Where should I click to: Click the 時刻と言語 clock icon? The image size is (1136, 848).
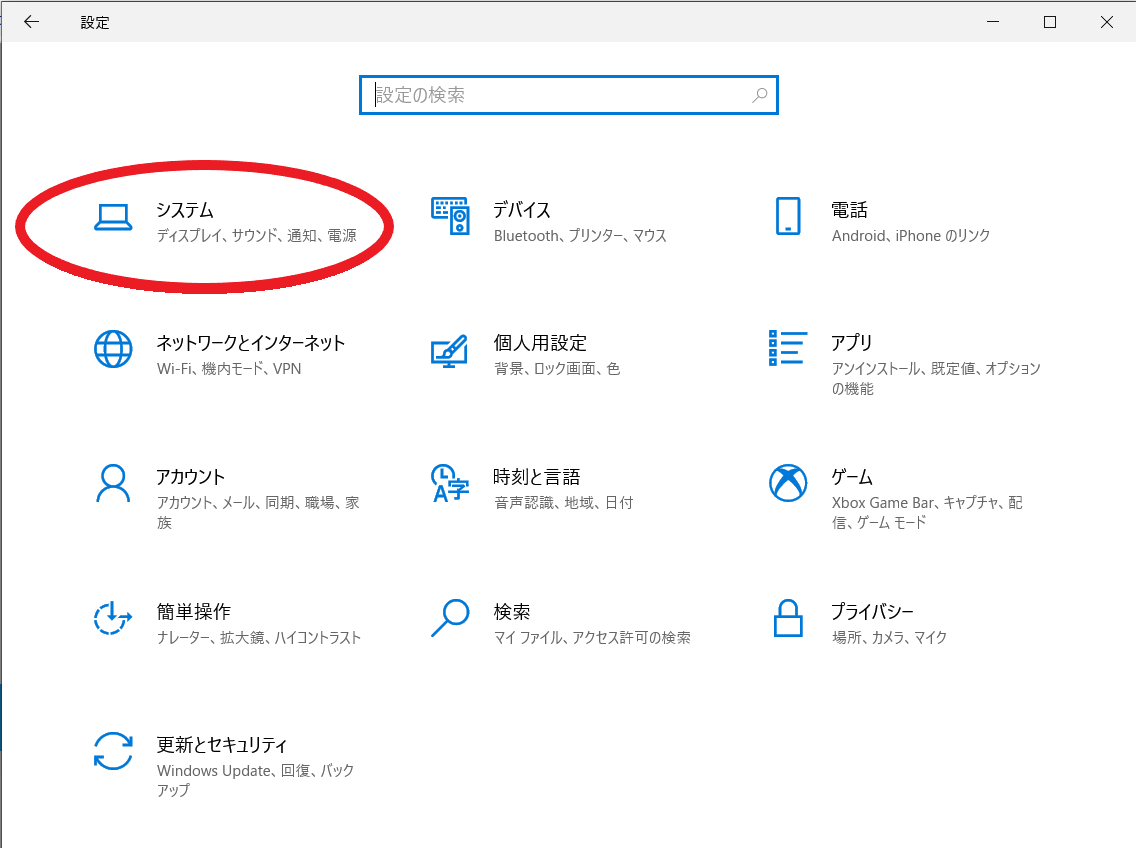point(450,483)
